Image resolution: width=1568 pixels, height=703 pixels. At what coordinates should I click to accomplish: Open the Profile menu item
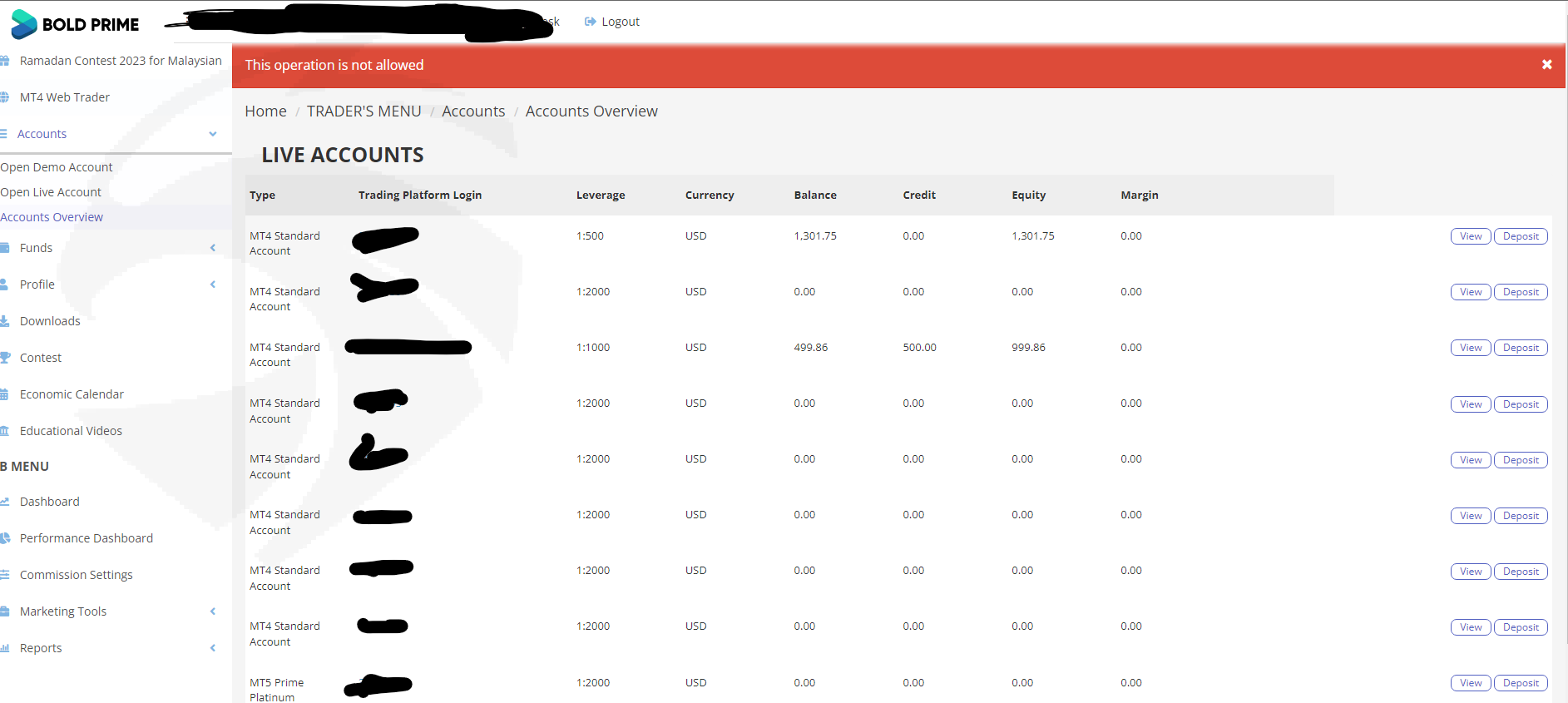(x=37, y=285)
